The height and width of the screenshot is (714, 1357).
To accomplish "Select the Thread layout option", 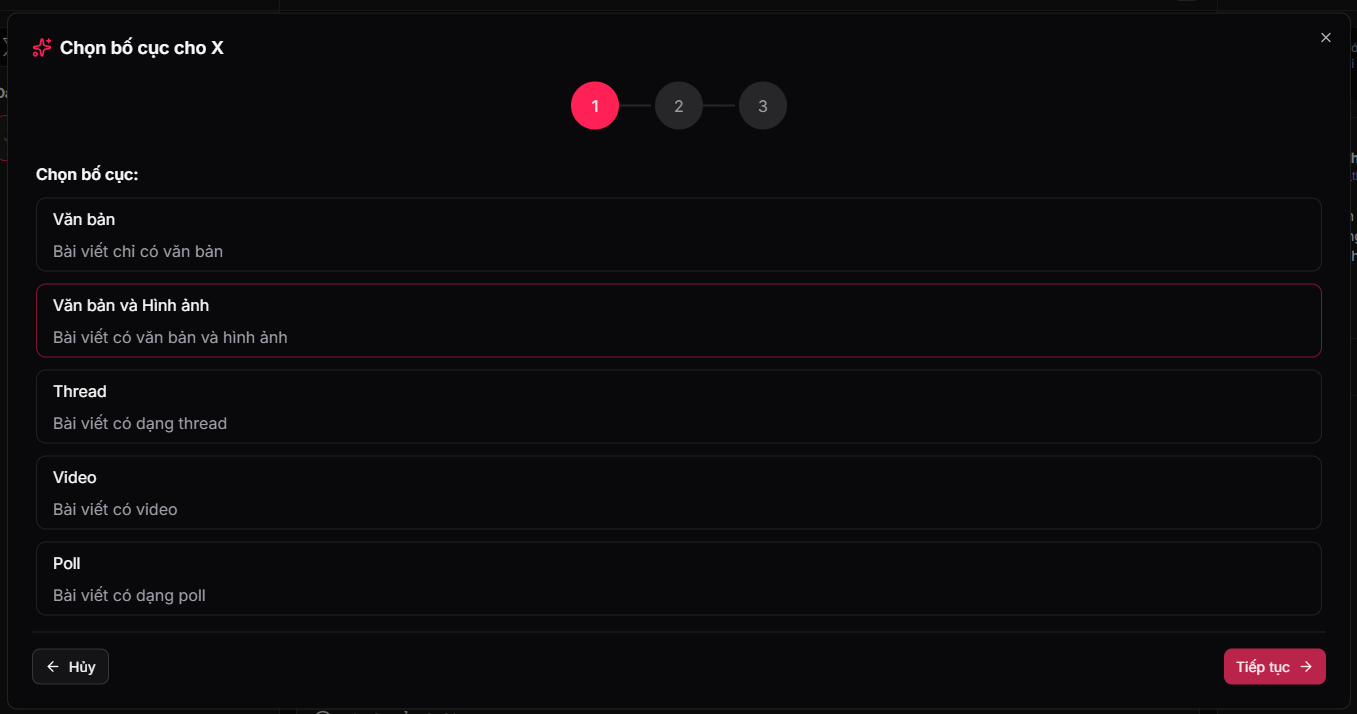I will coord(678,406).
